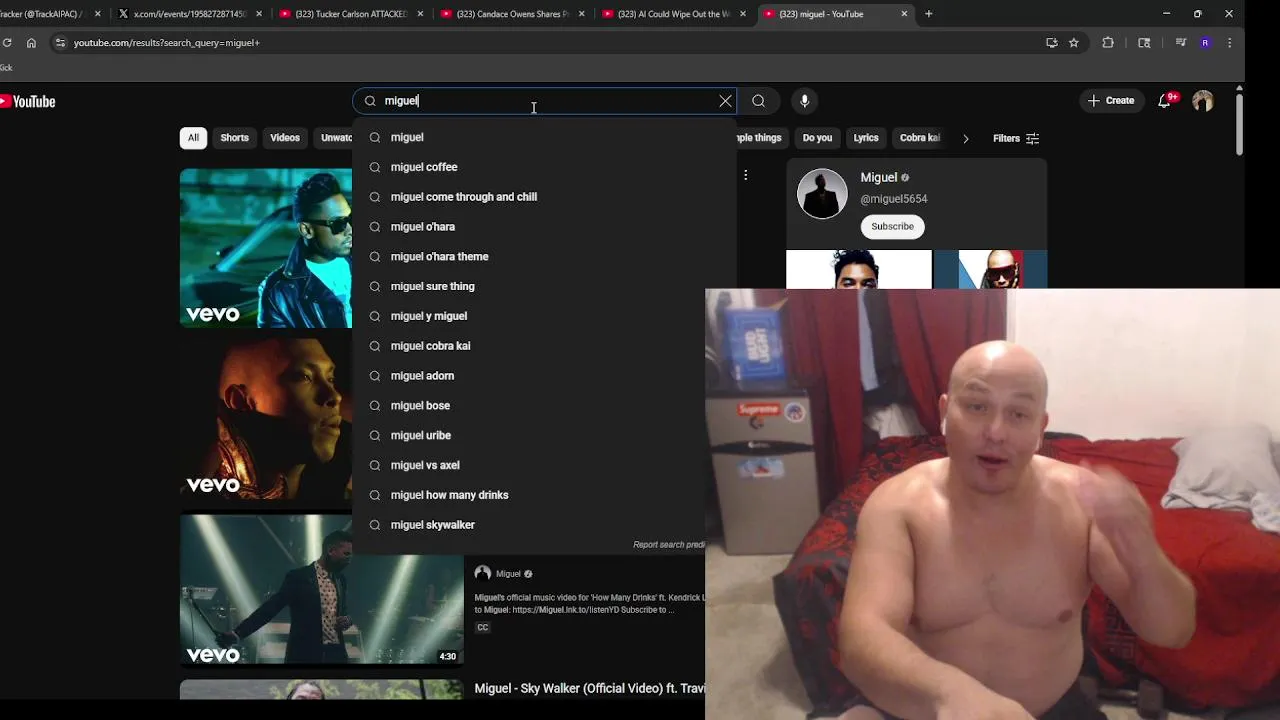This screenshot has width=1280, height=720.
Task: Choose the suggestion 'miguel uribe'
Action: point(544,436)
